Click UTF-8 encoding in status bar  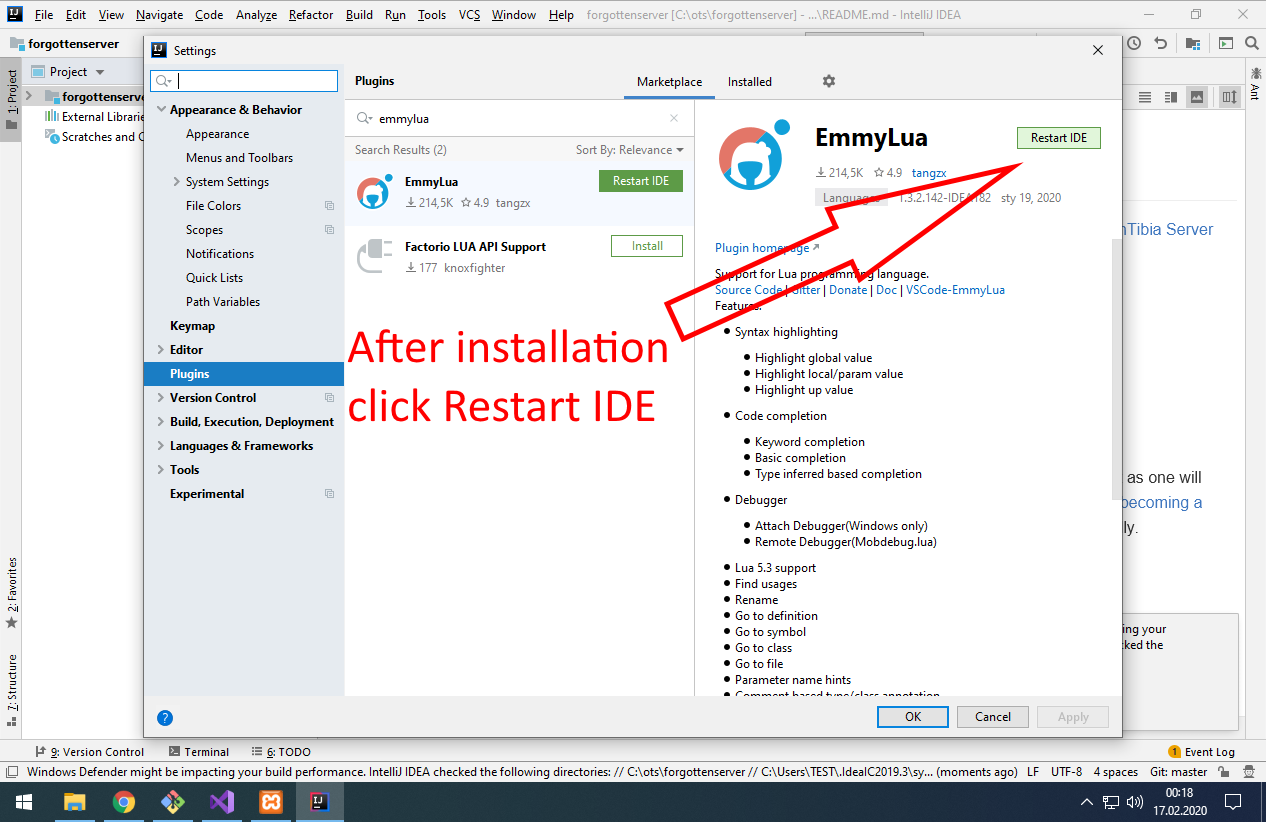click(x=1066, y=772)
